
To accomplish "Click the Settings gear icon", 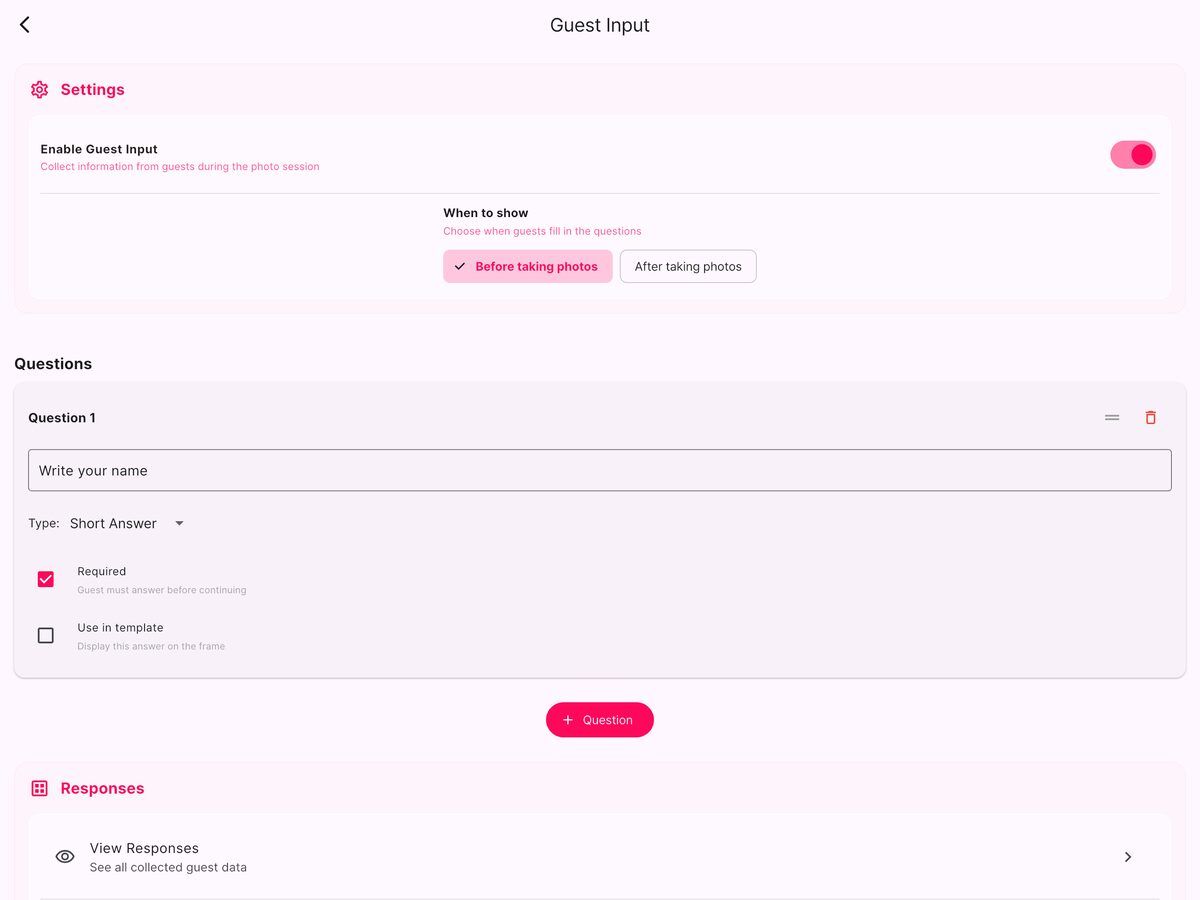I will tap(40, 90).
